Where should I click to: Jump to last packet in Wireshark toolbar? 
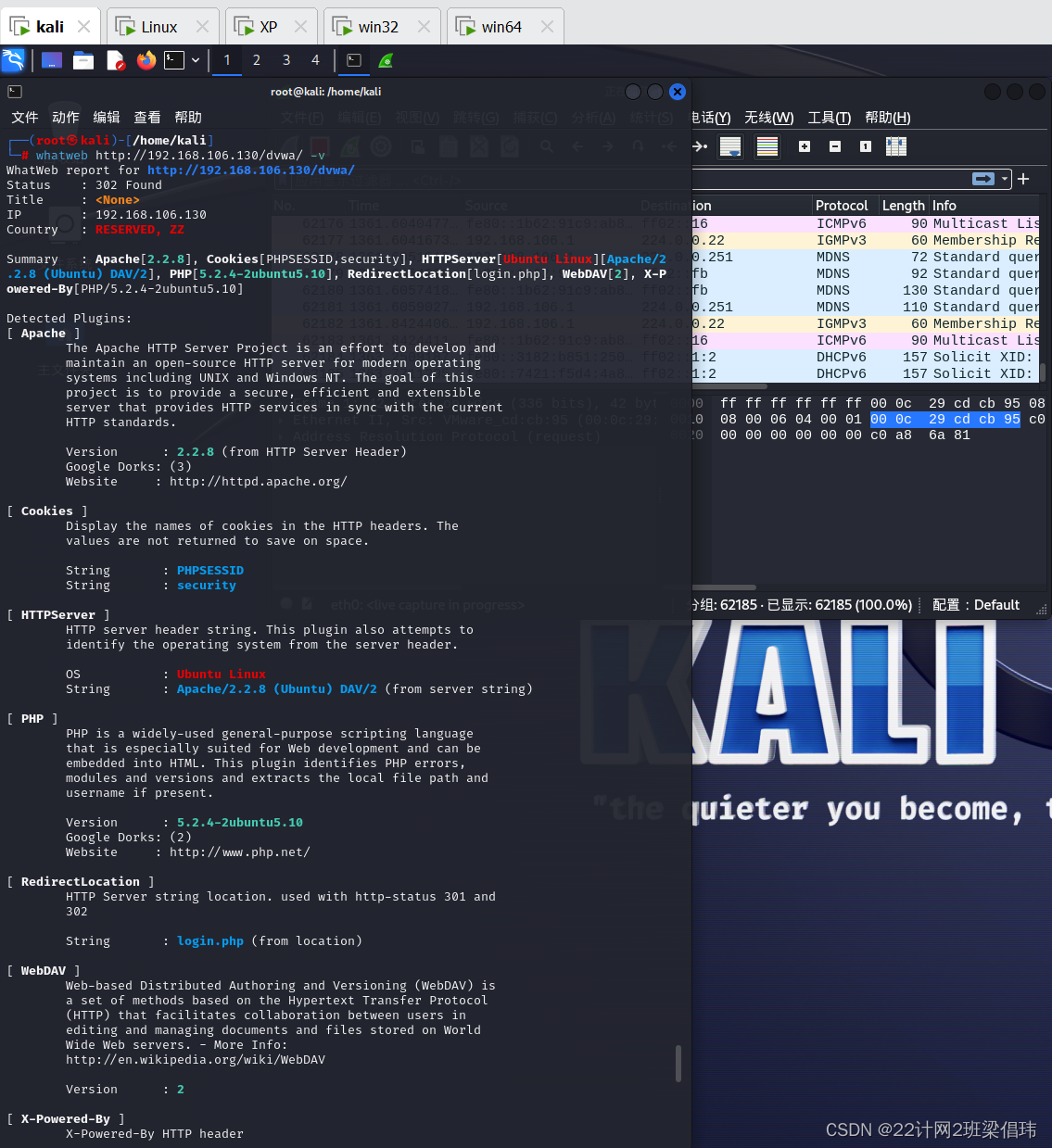[x=700, y=146]
